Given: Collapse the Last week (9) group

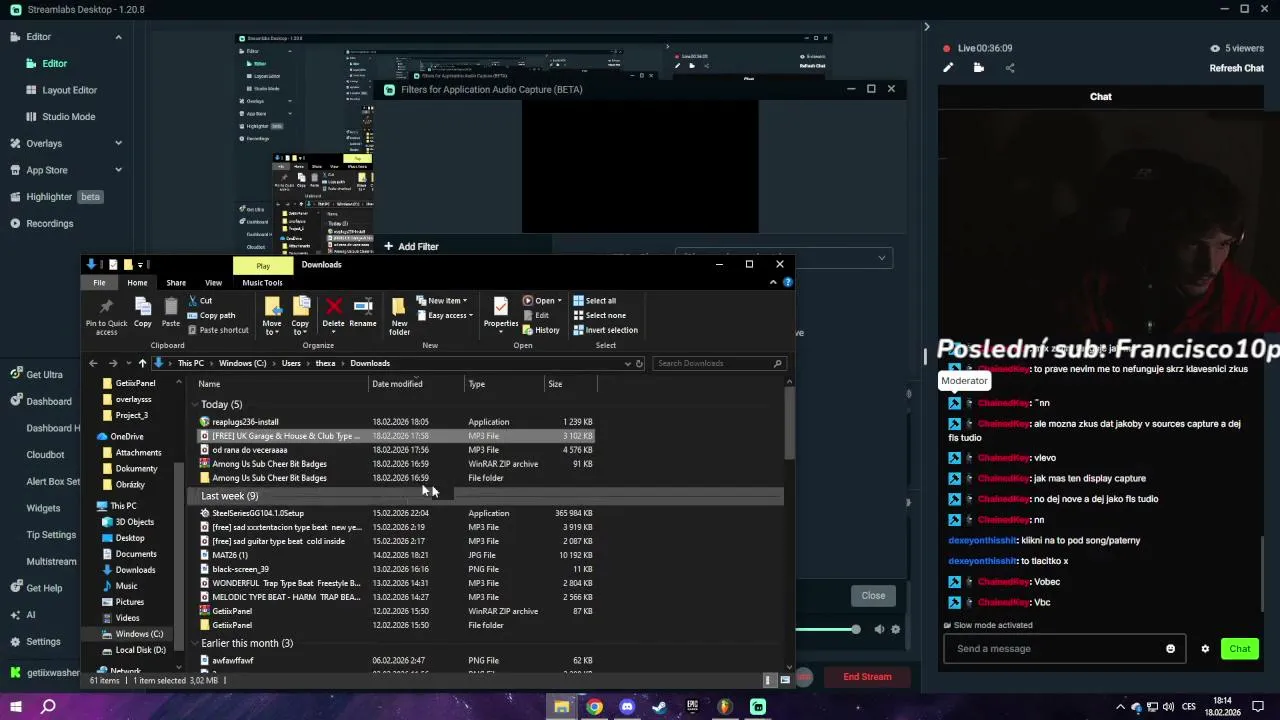Looking at the screenshot, I should coord(194,496).
